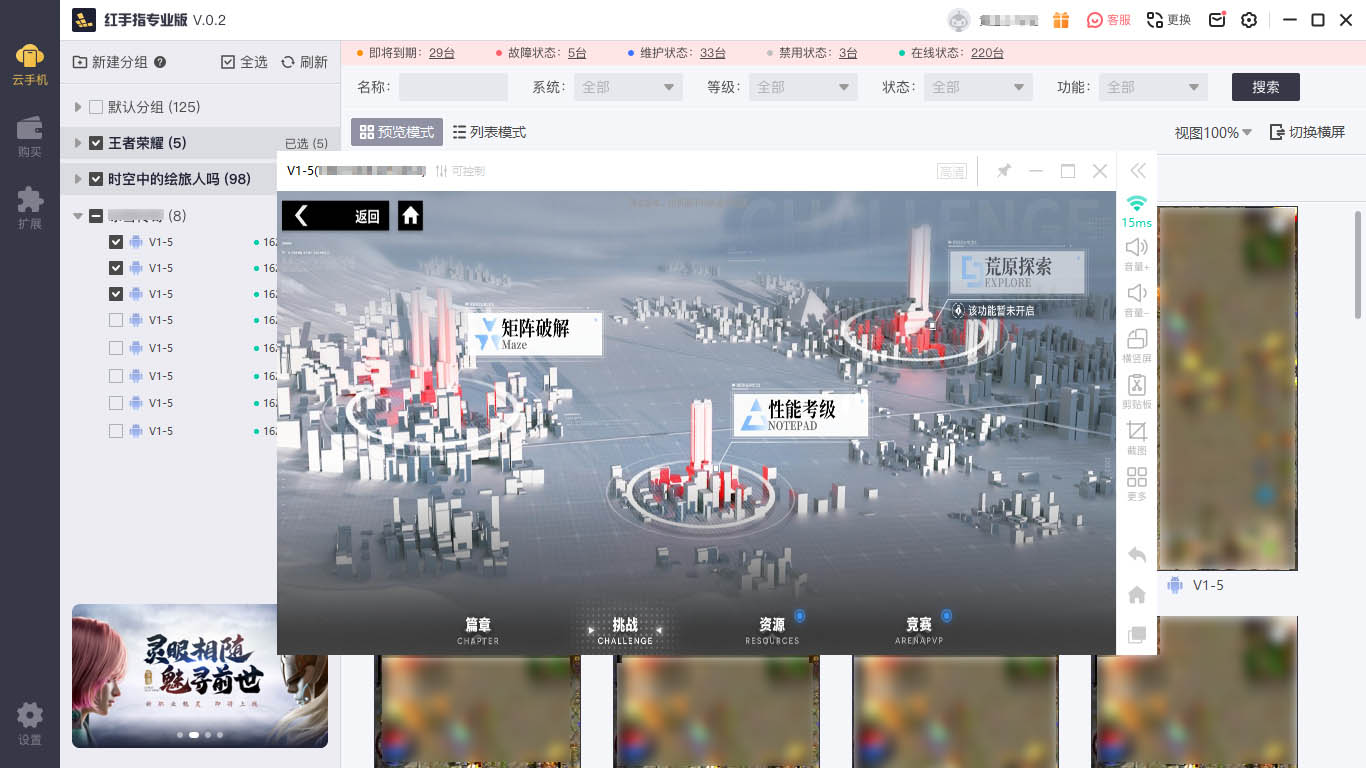Open the mail messages icon in the title bar
The image size is (1366, 768).
coord(1217,20)
